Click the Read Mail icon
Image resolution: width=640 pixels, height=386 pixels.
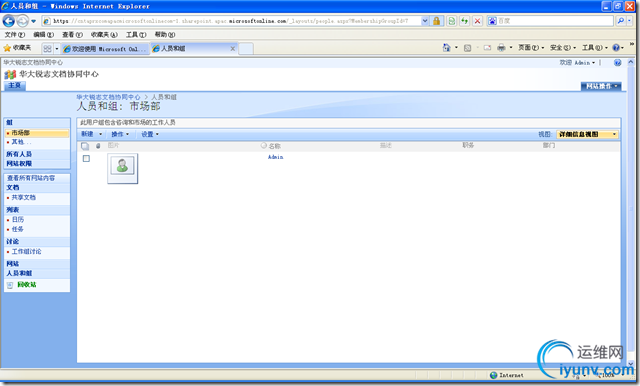coord(487,48)
